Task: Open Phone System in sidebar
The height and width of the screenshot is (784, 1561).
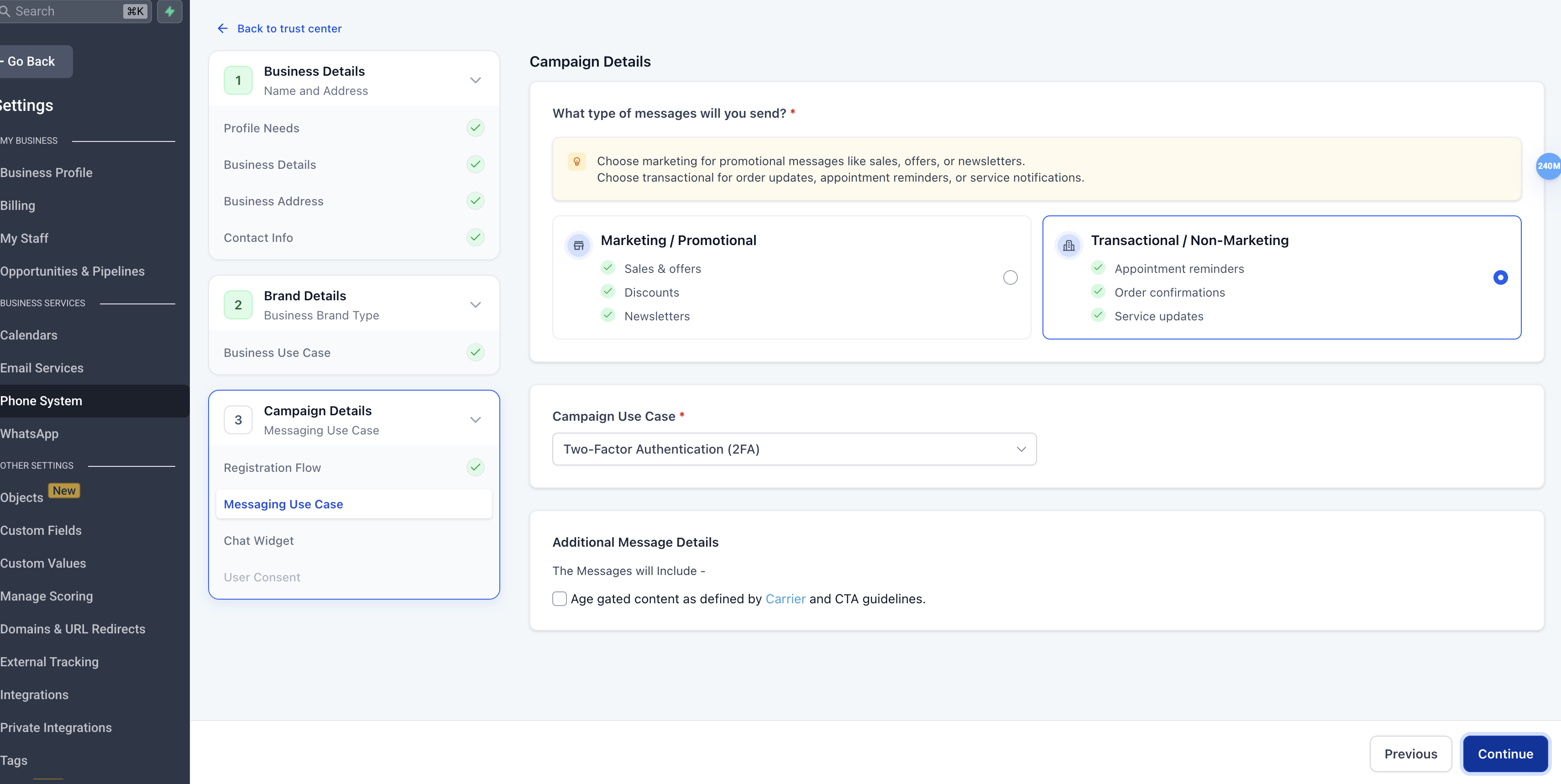Action: point(41,401)
